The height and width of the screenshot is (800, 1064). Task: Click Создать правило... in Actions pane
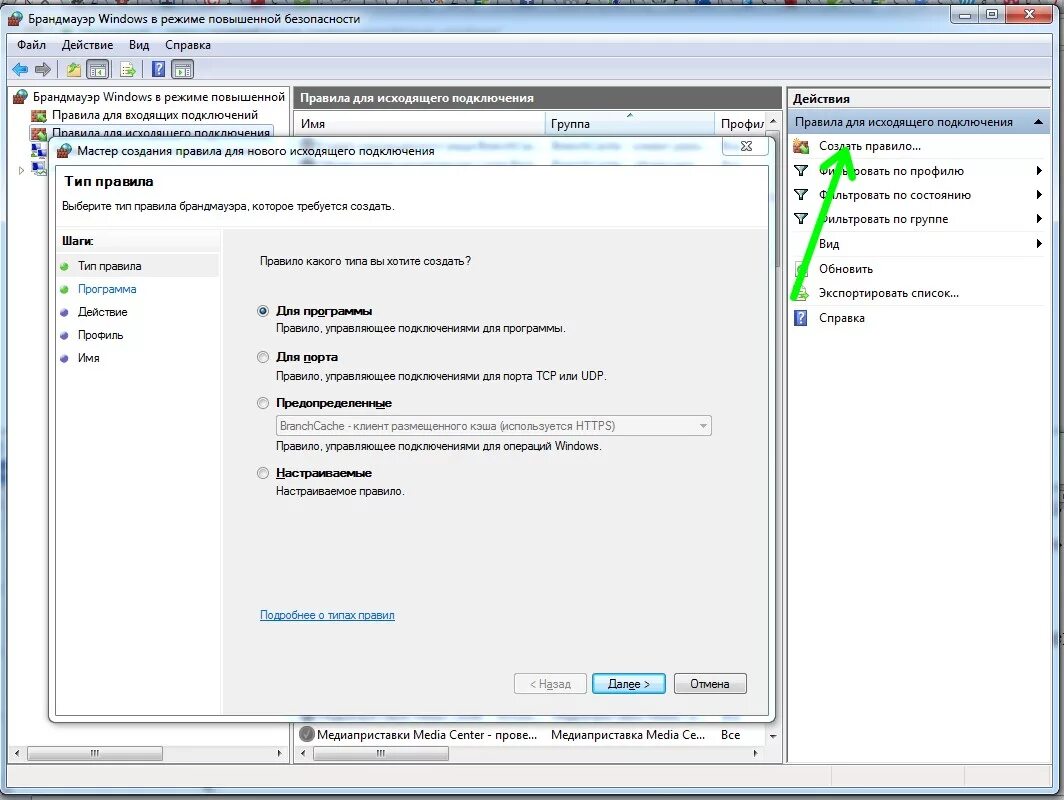point(869,146)
